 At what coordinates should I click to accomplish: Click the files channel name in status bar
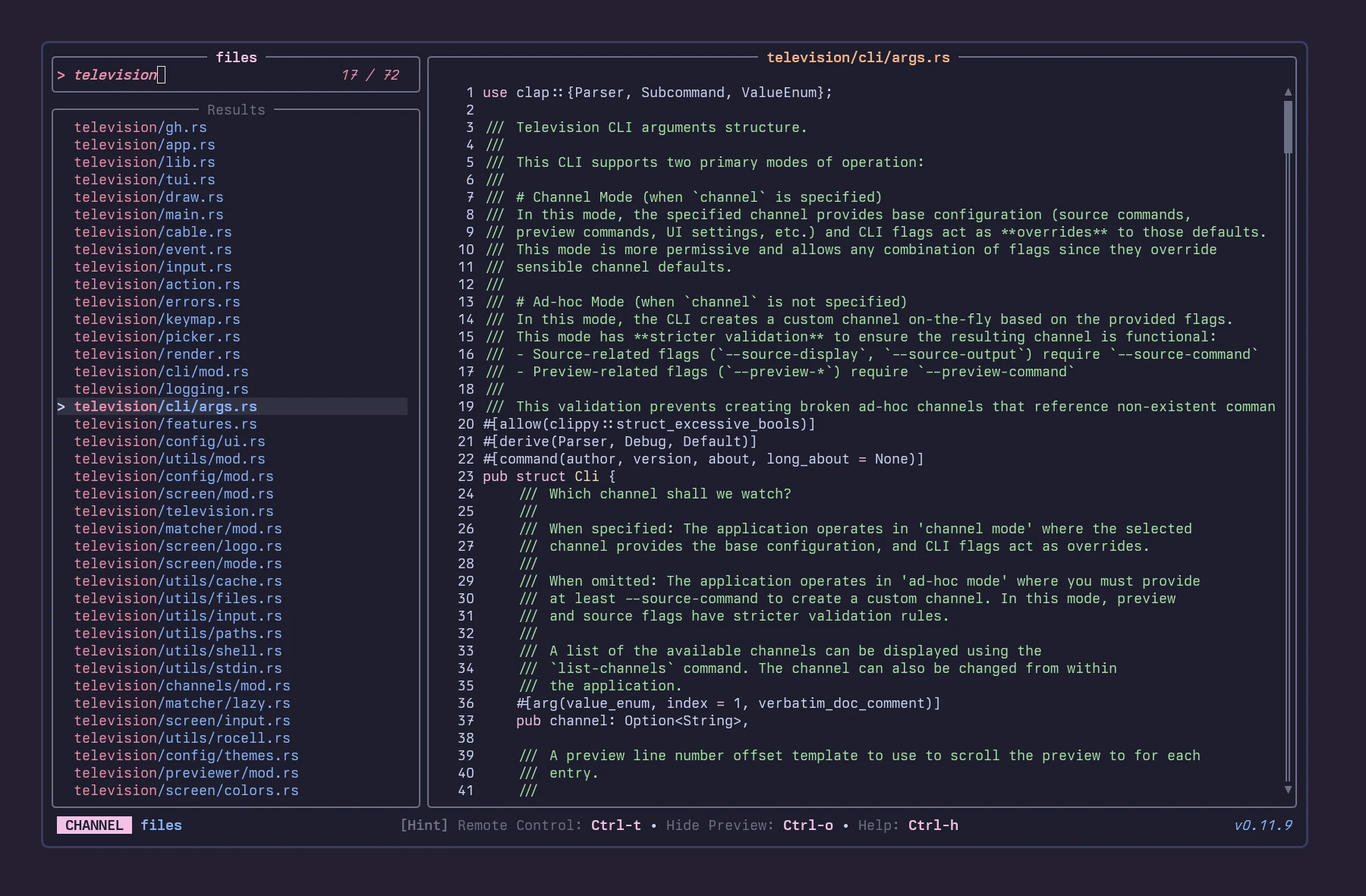(161, 825)
